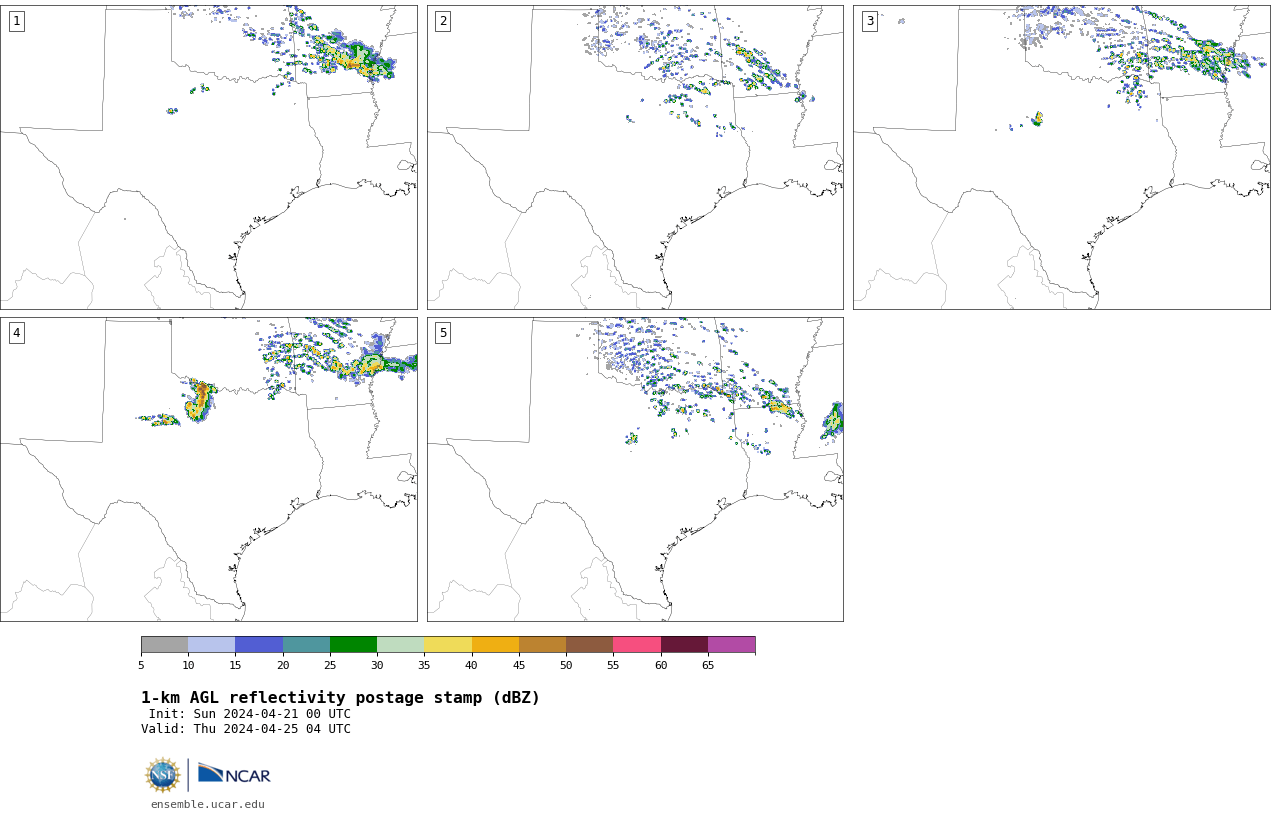The width and height of the screenshot is (1280, 815).
Task: Select the blue 15-20 dBZ swatch
Action: click(259, 644)
